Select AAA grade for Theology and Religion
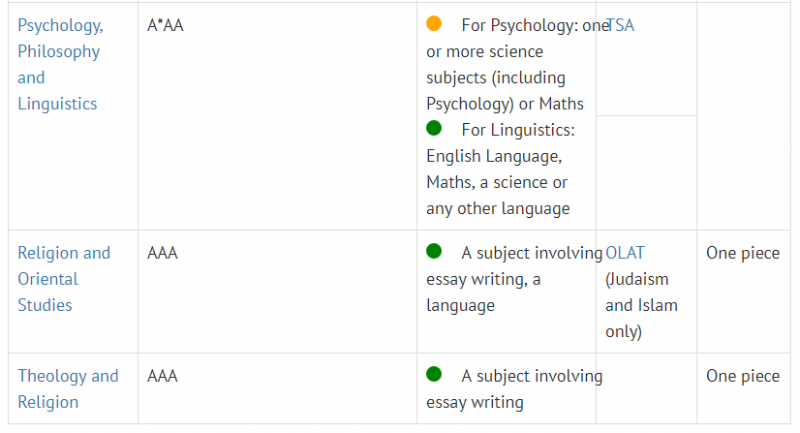This screenshot has height=433, width=800. pyautogui.click(x=162, y=376)
